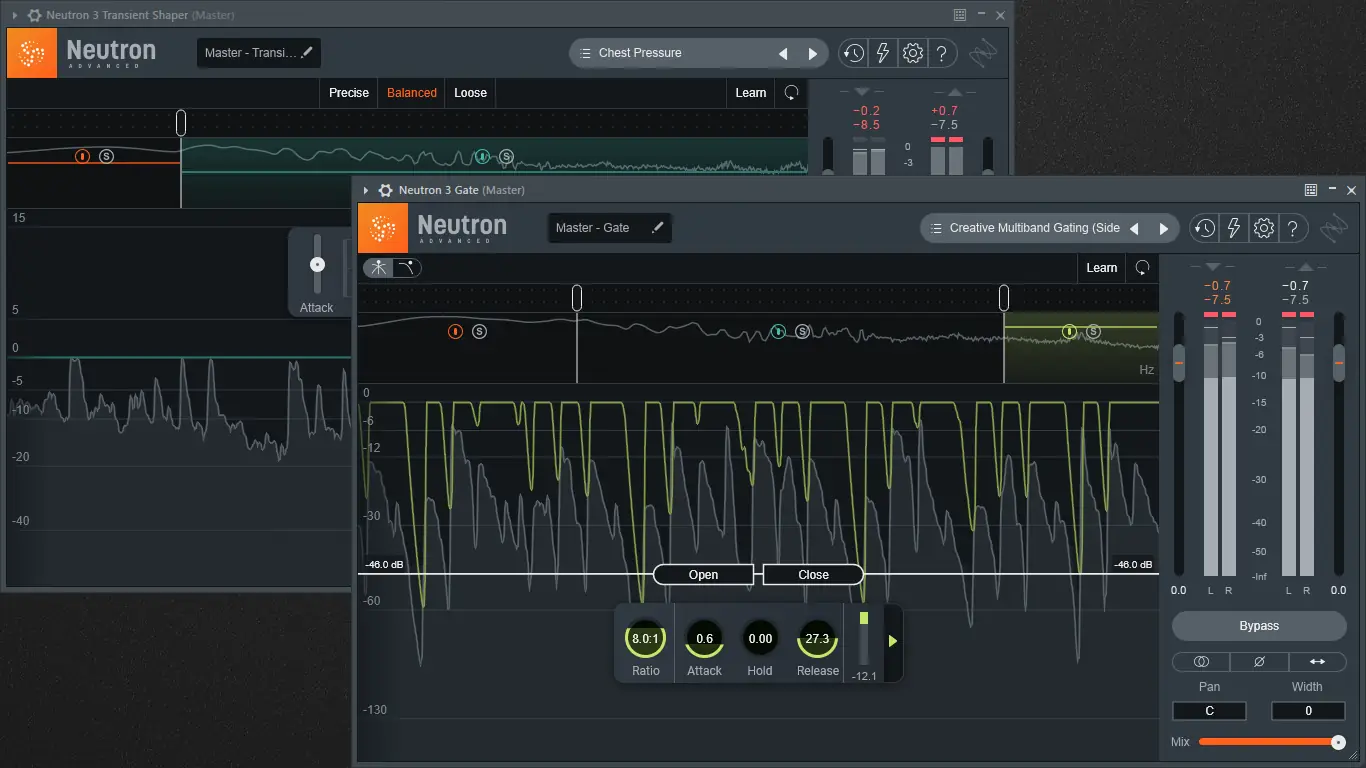The height and width of the screenshot is (768, 1366).
Task: Solo the orange low band in Transient Shaper
Action: tap(107, 156)
